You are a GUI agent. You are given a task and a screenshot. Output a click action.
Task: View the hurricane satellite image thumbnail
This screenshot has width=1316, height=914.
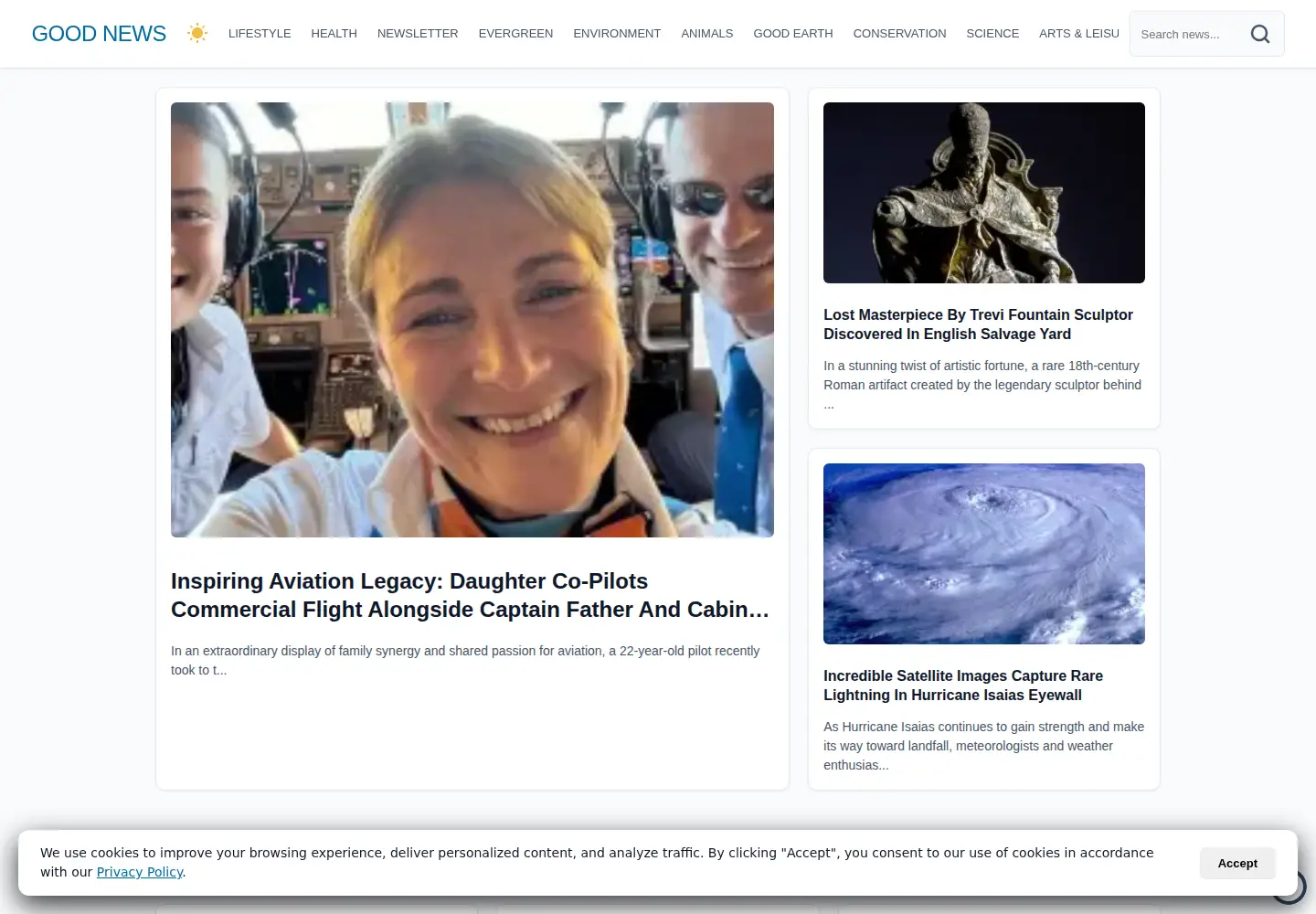[x=984, y=554]
